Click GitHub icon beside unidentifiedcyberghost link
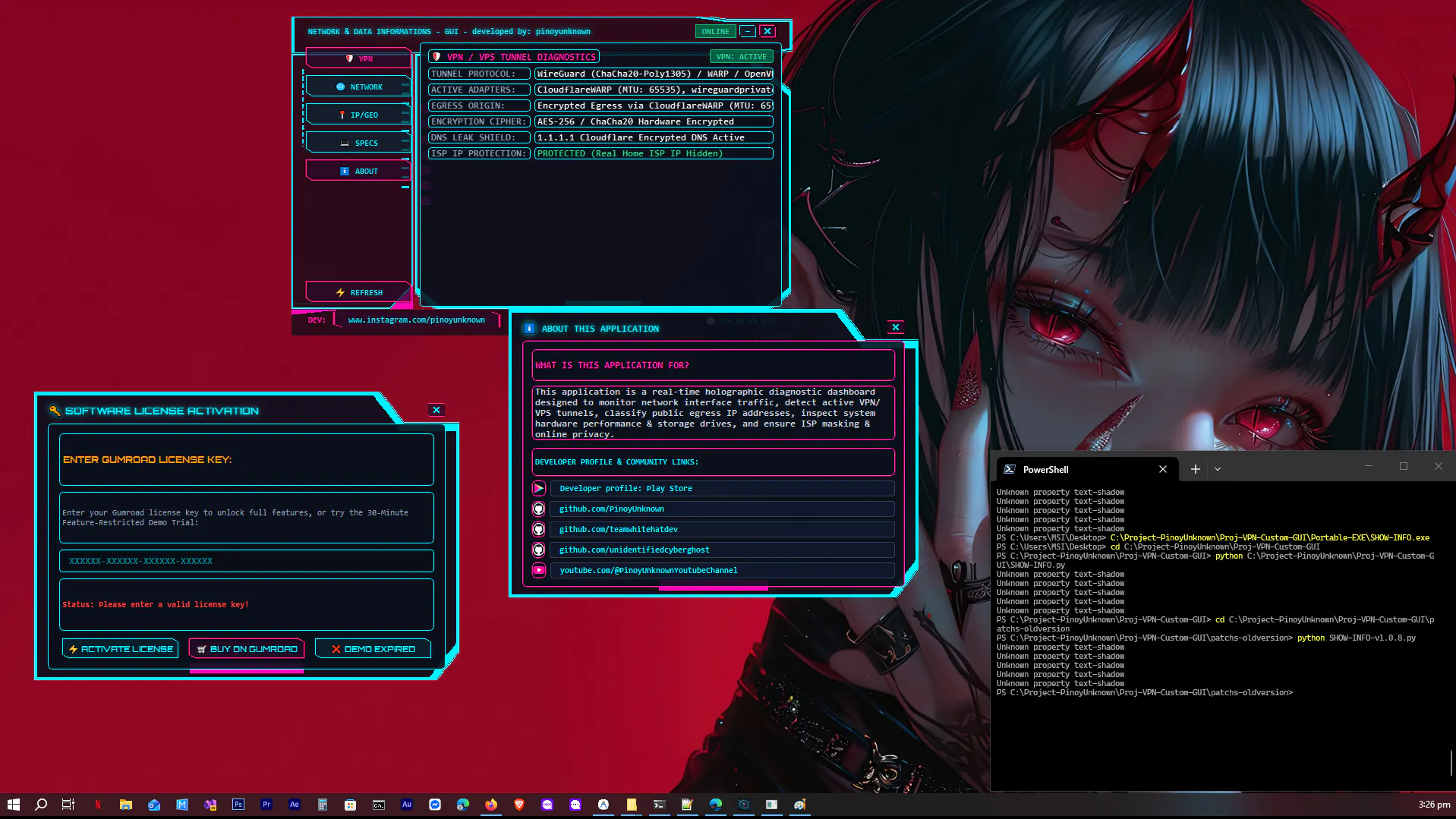Viewport: 1456px width, 819px height. coord(539,550)
